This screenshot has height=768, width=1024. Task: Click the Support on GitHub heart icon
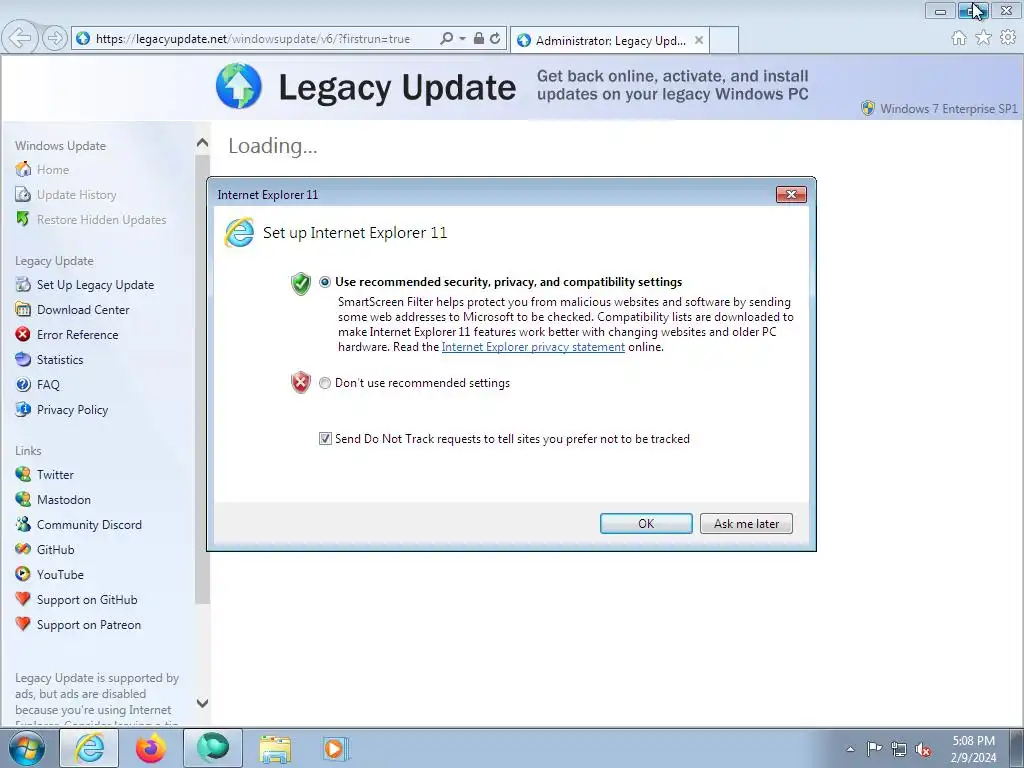pyautogui.click(x=23, y=600)
